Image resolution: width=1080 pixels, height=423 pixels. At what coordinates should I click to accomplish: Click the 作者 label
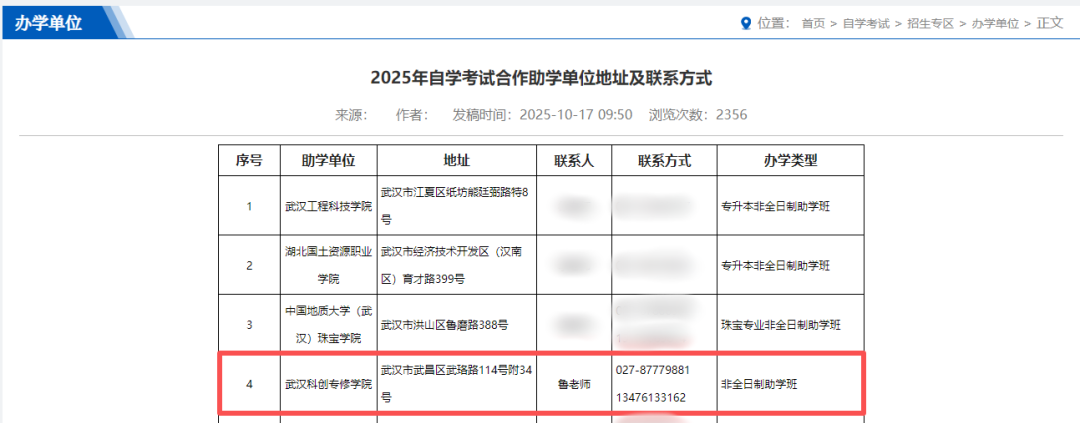[412, 114]
